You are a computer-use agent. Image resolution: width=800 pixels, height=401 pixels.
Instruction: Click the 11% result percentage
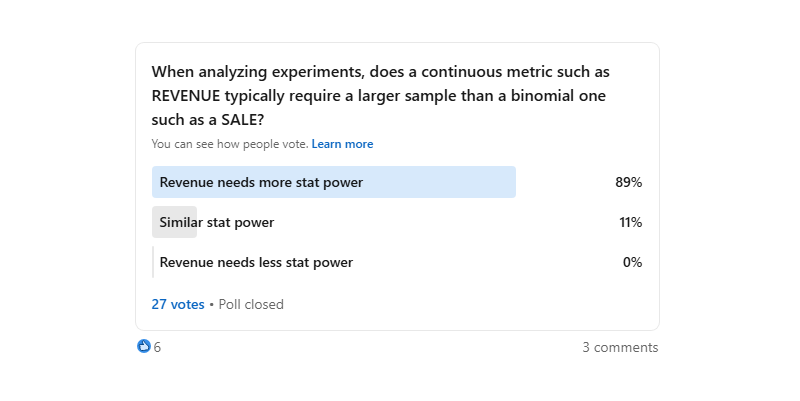click(x=630, y=222)
